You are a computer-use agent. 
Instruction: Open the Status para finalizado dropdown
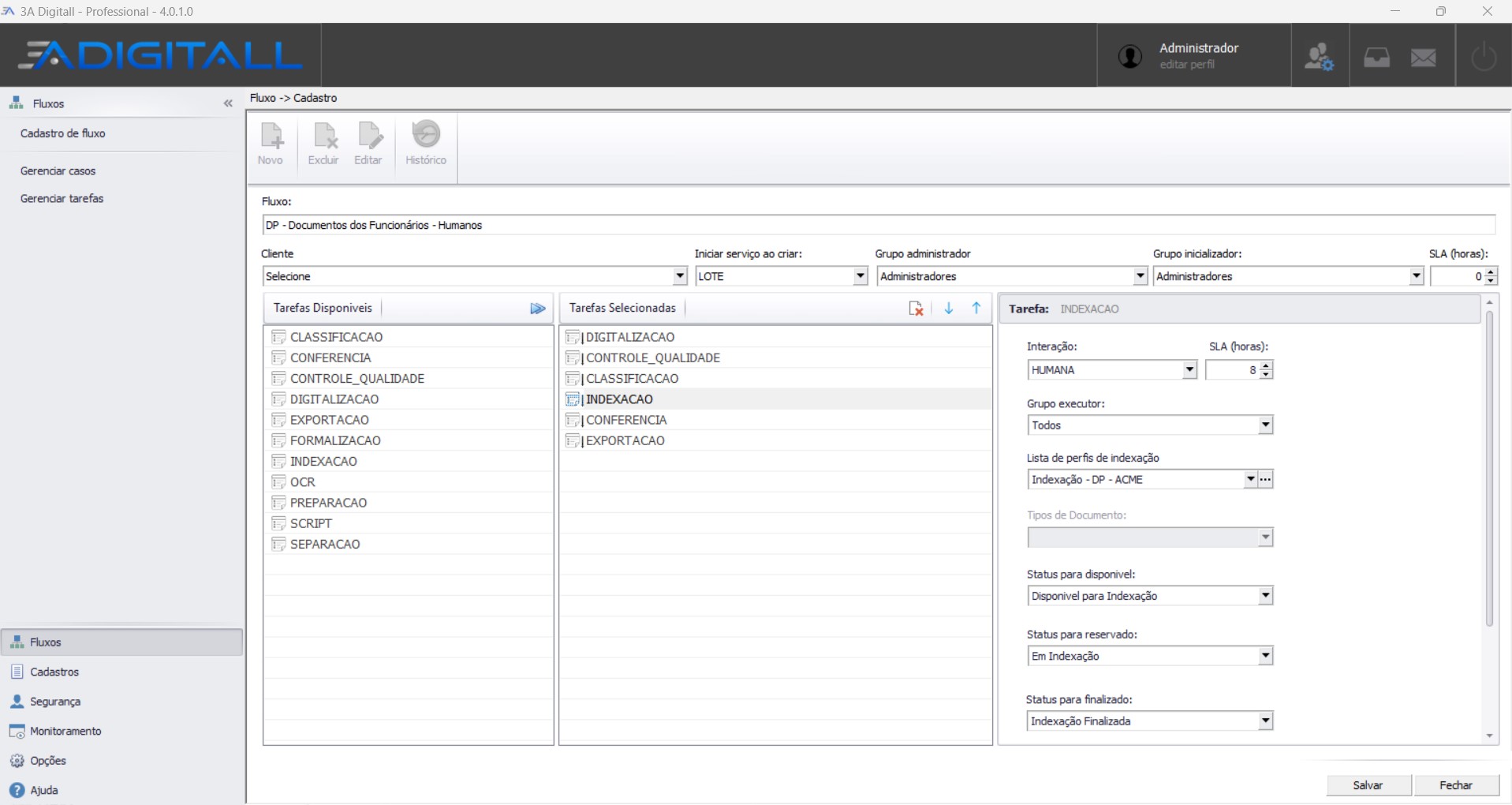coord(1265,721)
